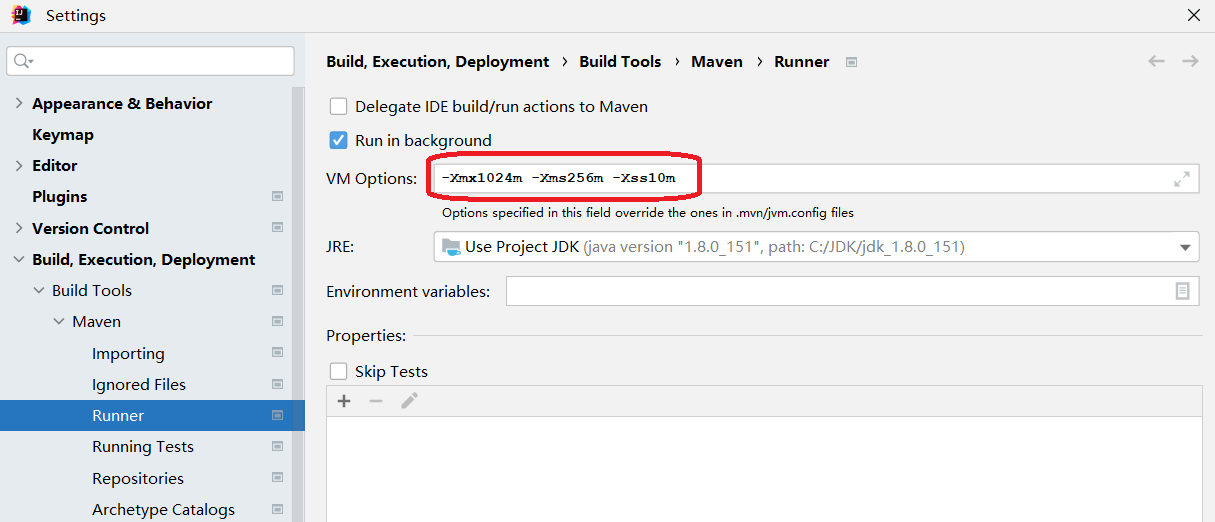Screen dimensions: 1215x522
Task: Collapse the Build Tools tree node
Action: pyautogui.click(x=39, y=291)
